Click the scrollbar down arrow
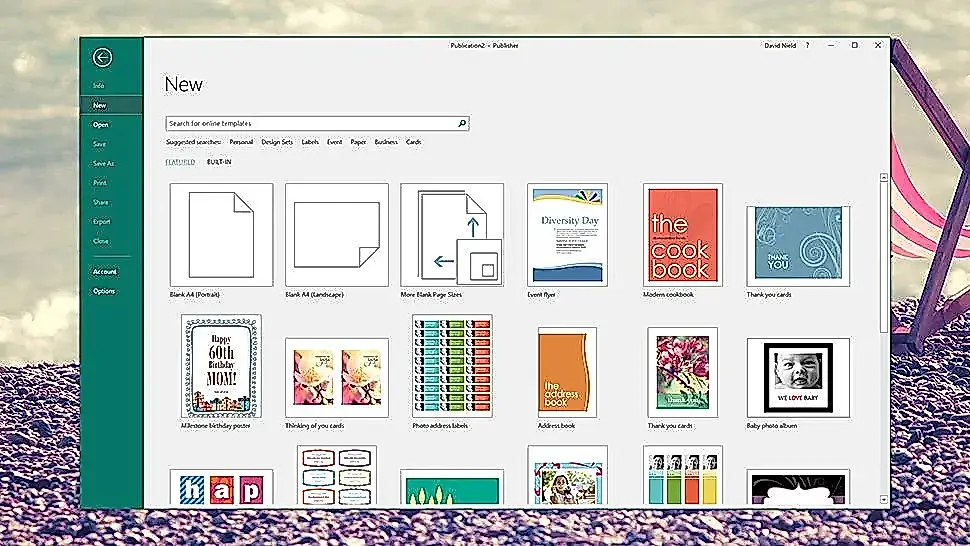This screenshot has height=546, width=970. click(883, 500)
